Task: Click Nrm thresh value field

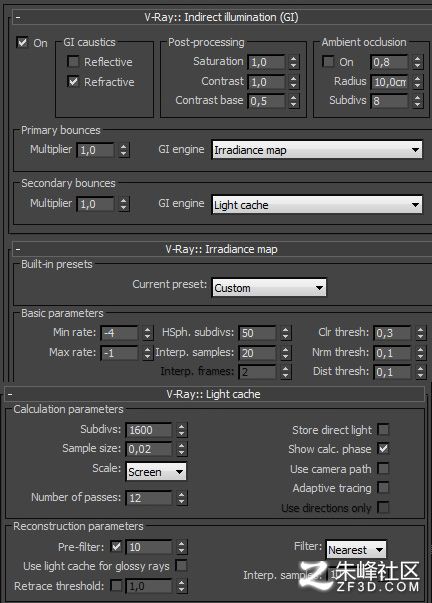Action: pyautogui.click(x=392, y=353)
